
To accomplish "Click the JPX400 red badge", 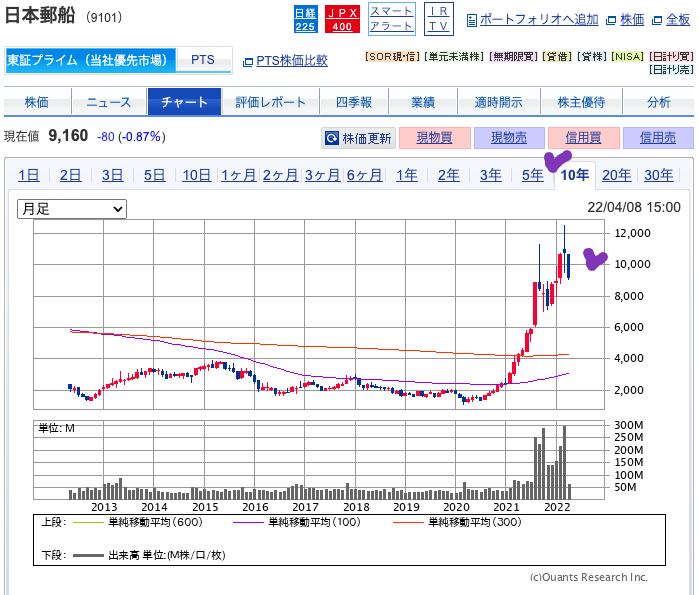I will (342, 19).
